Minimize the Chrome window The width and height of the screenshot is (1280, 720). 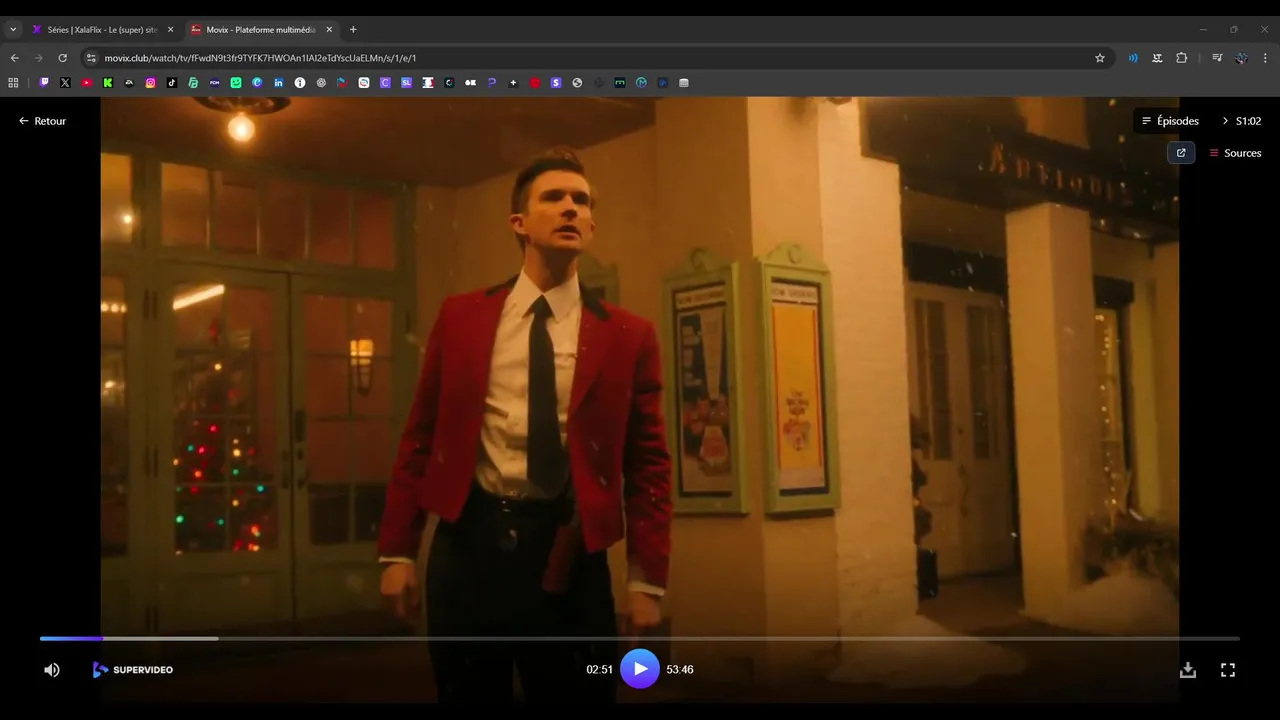pos(1203,30)
